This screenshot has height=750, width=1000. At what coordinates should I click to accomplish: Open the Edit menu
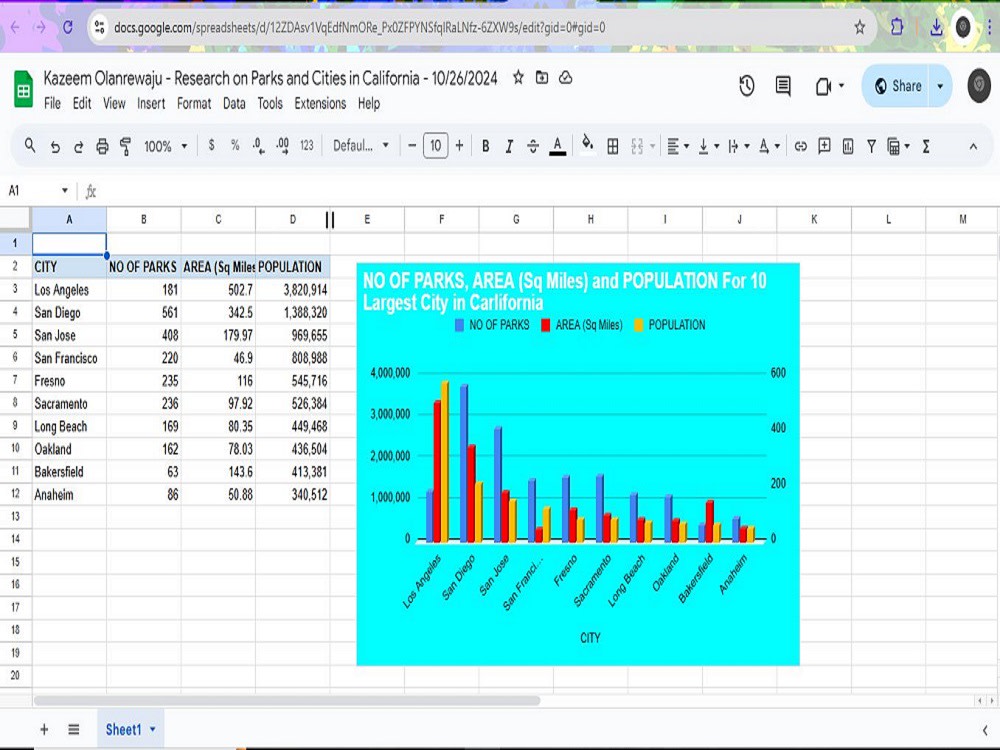[82, 103]
